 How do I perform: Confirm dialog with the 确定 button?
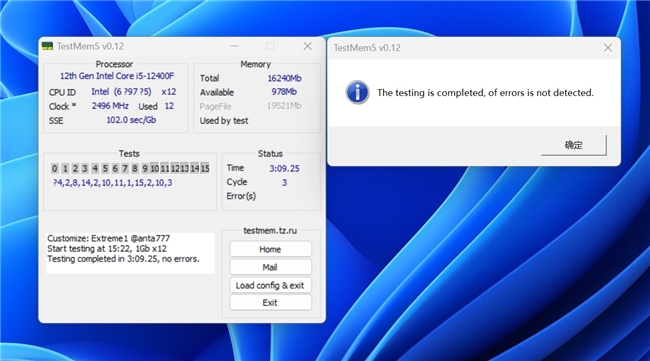coord(574,145)
